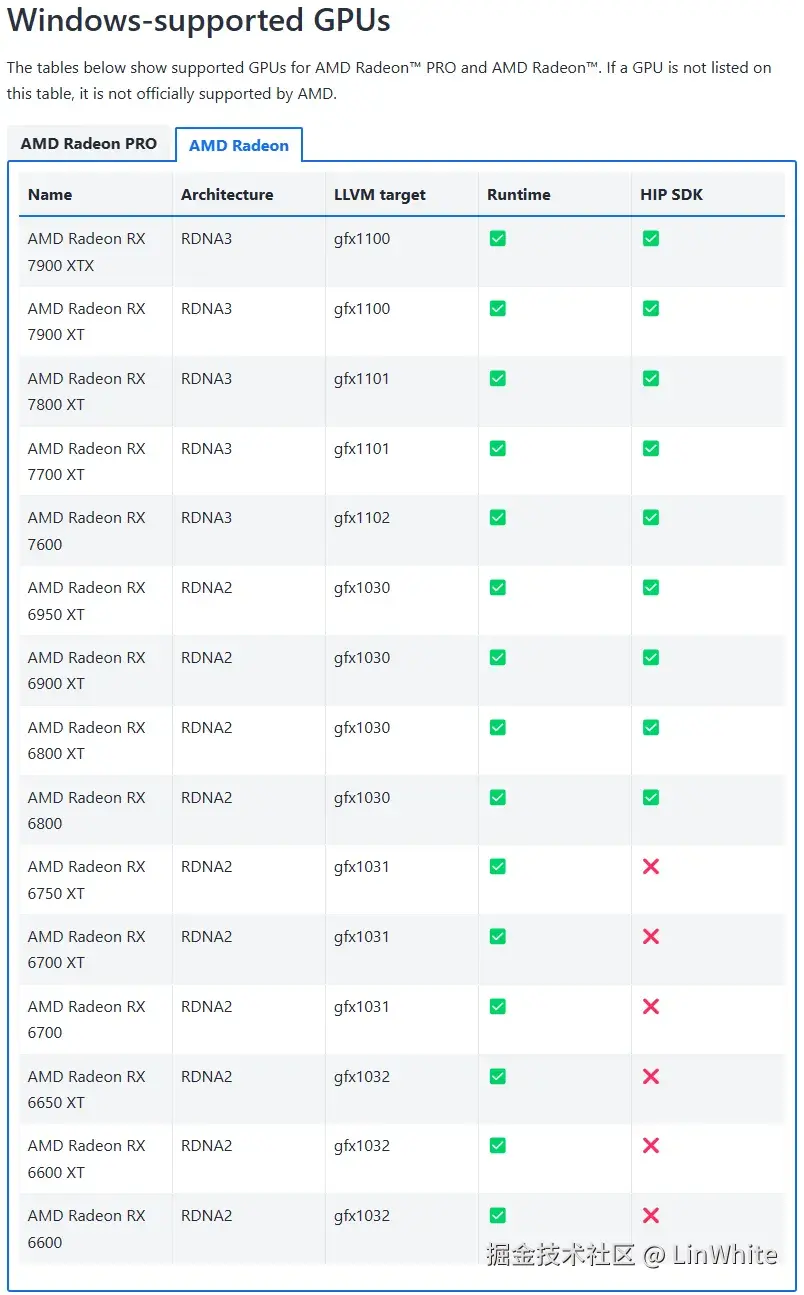Screen dimensions: 804x1295
Task: Click the HIP SDK checkmark for RX 6800 XT
Action: (650, 727)
